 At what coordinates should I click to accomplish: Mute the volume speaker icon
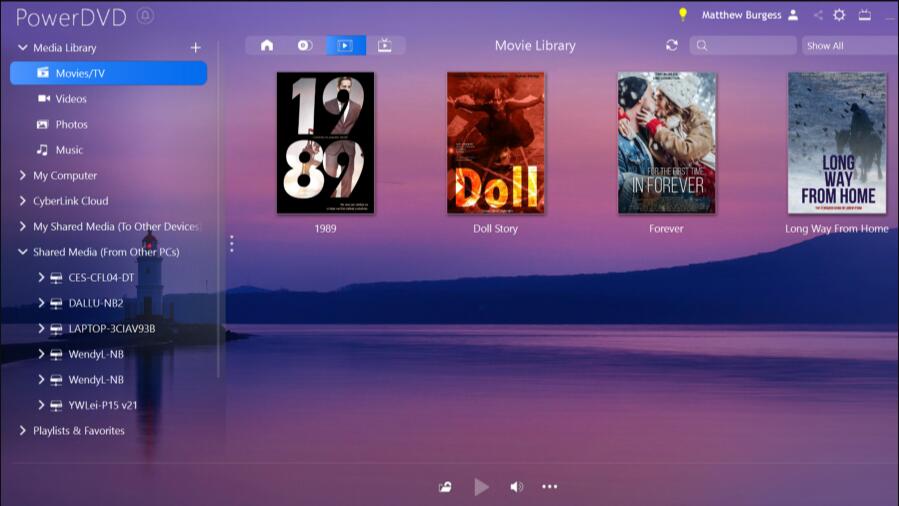coord(517,487)
